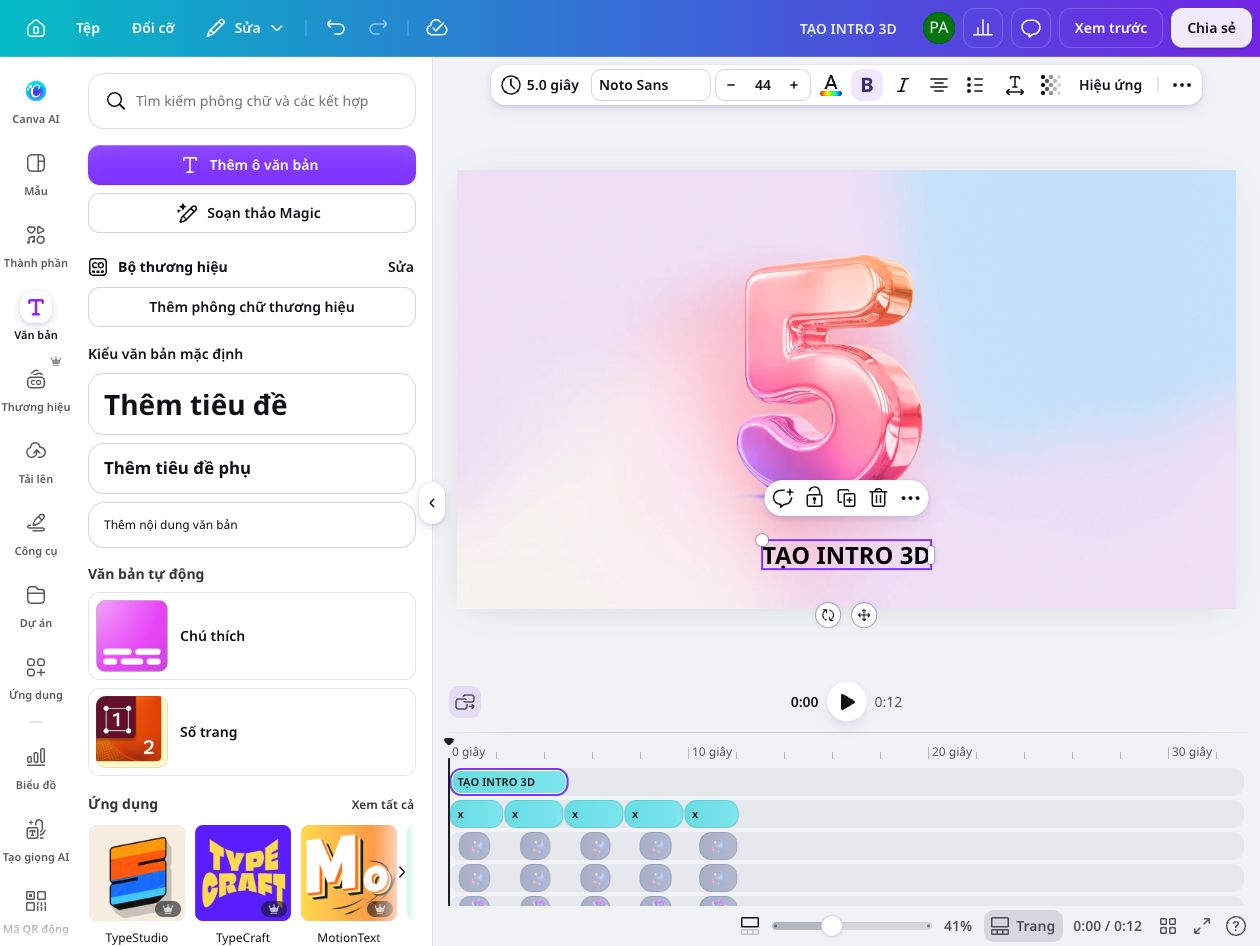Click Chia sẻ share button
Viewport: 1260px width, 946px height.
click(x=1211, y=28)
